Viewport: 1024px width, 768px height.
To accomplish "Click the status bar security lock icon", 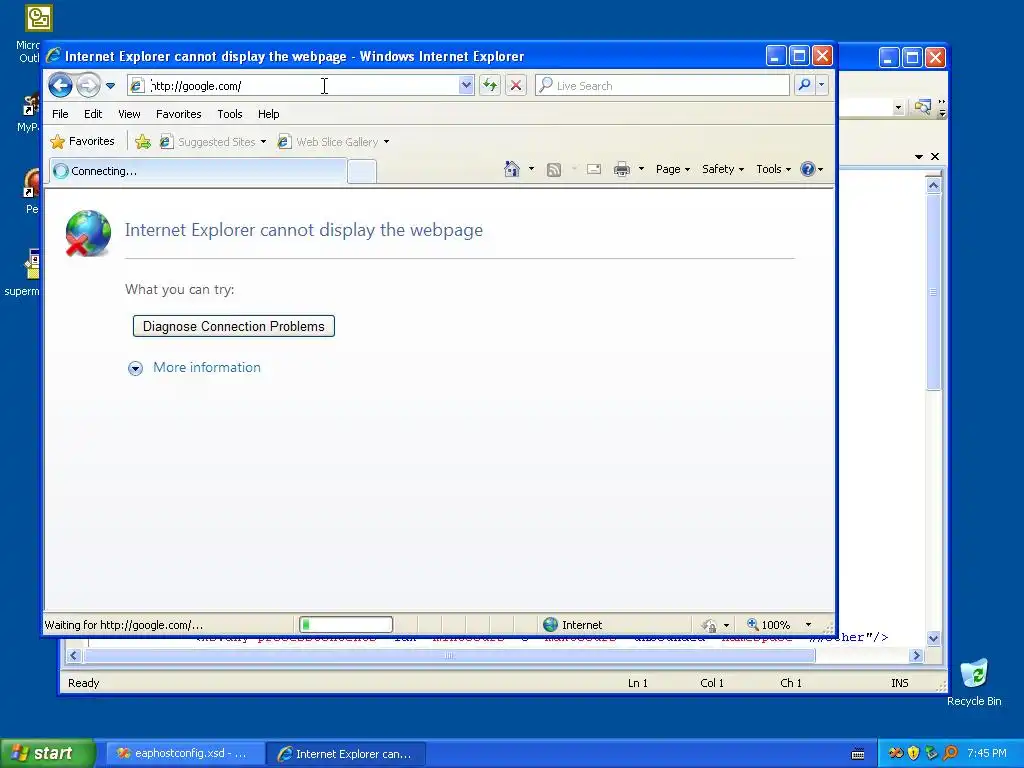I will pos(709,626).
